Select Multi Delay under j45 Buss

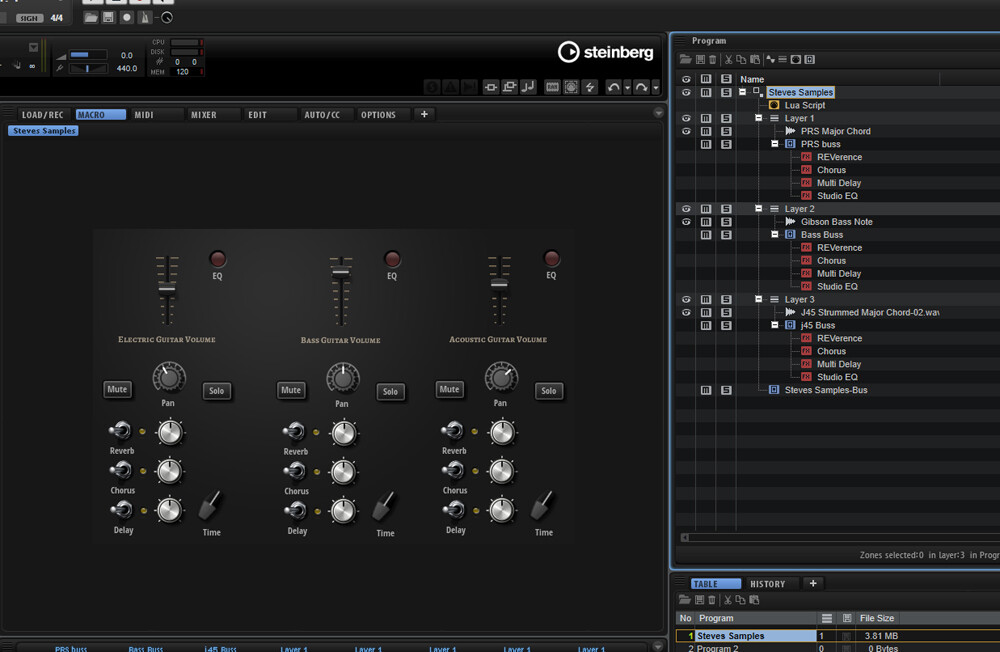pos(839,364)
